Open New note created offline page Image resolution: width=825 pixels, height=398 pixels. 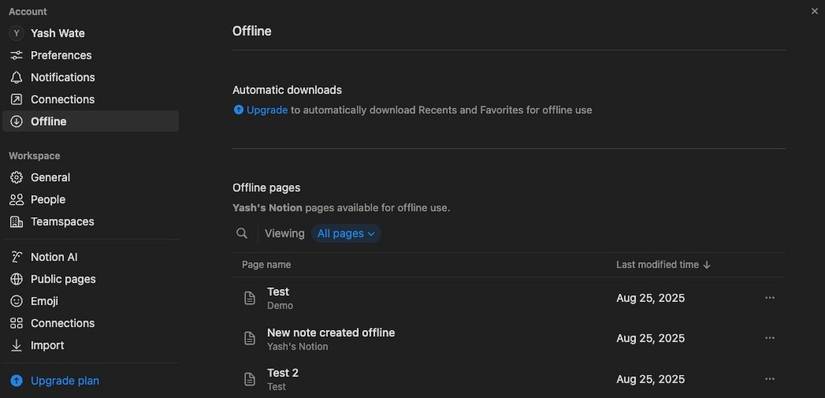pyautogui.click(x=509, y=339)
